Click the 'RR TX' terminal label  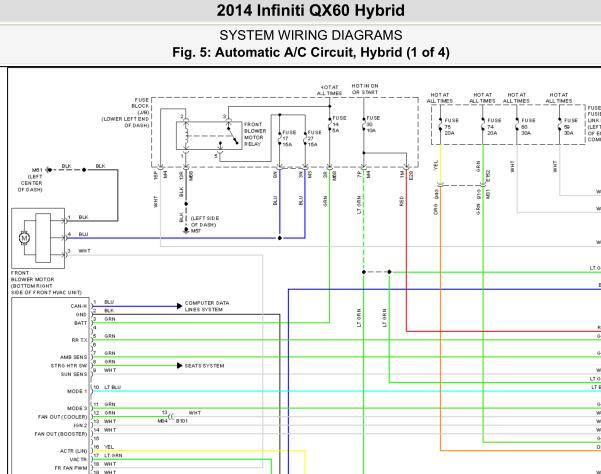[x=79, y=340]
